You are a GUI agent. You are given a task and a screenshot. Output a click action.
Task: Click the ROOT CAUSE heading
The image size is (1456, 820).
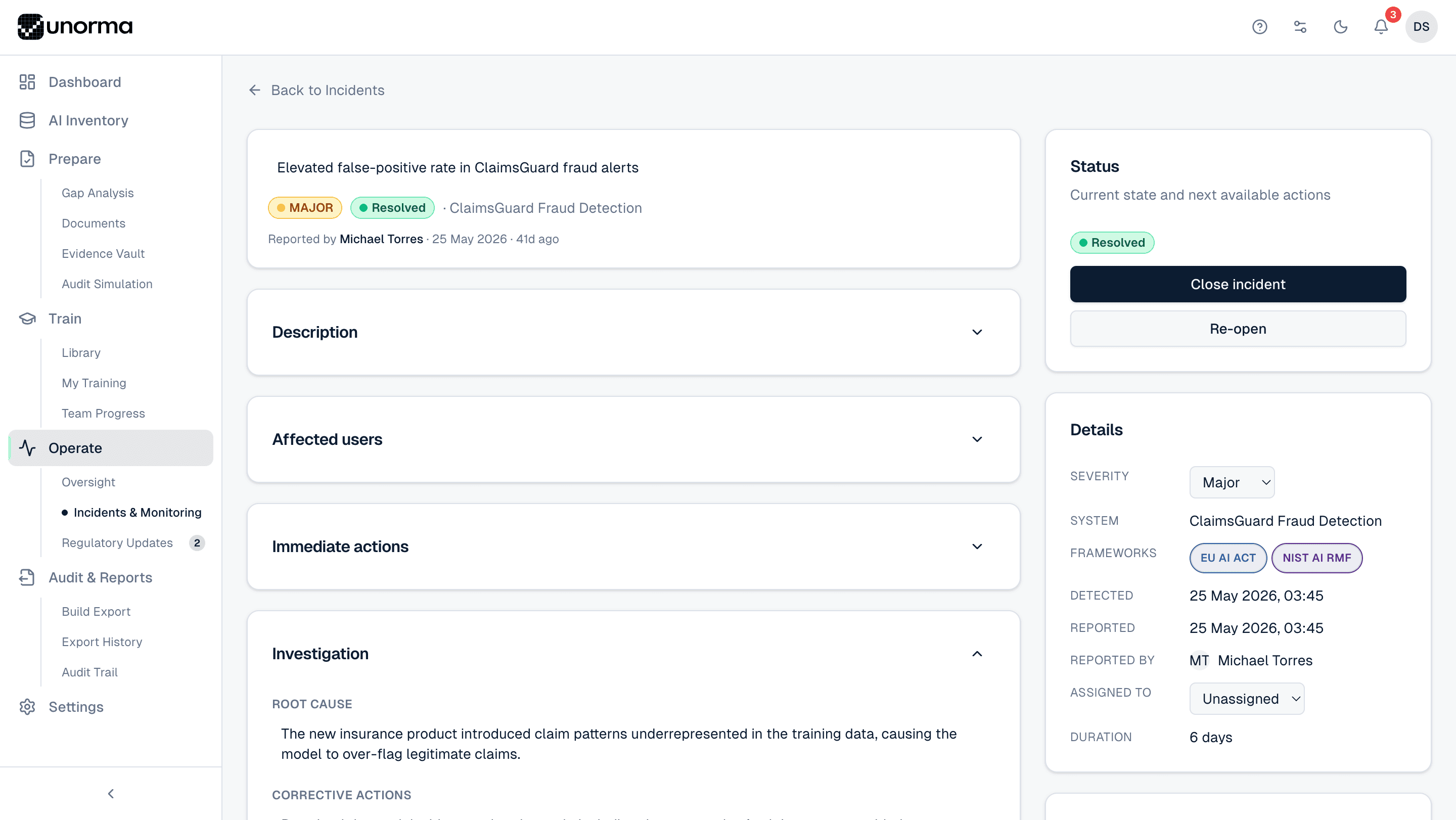[x=312, y=704]
